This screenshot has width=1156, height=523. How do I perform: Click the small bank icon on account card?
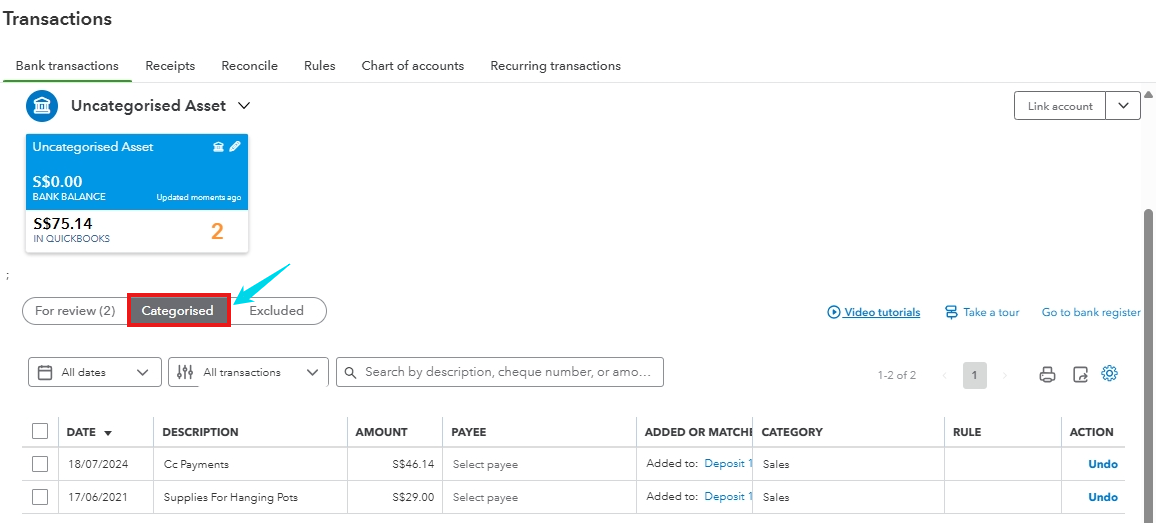[x=218, y=147]
